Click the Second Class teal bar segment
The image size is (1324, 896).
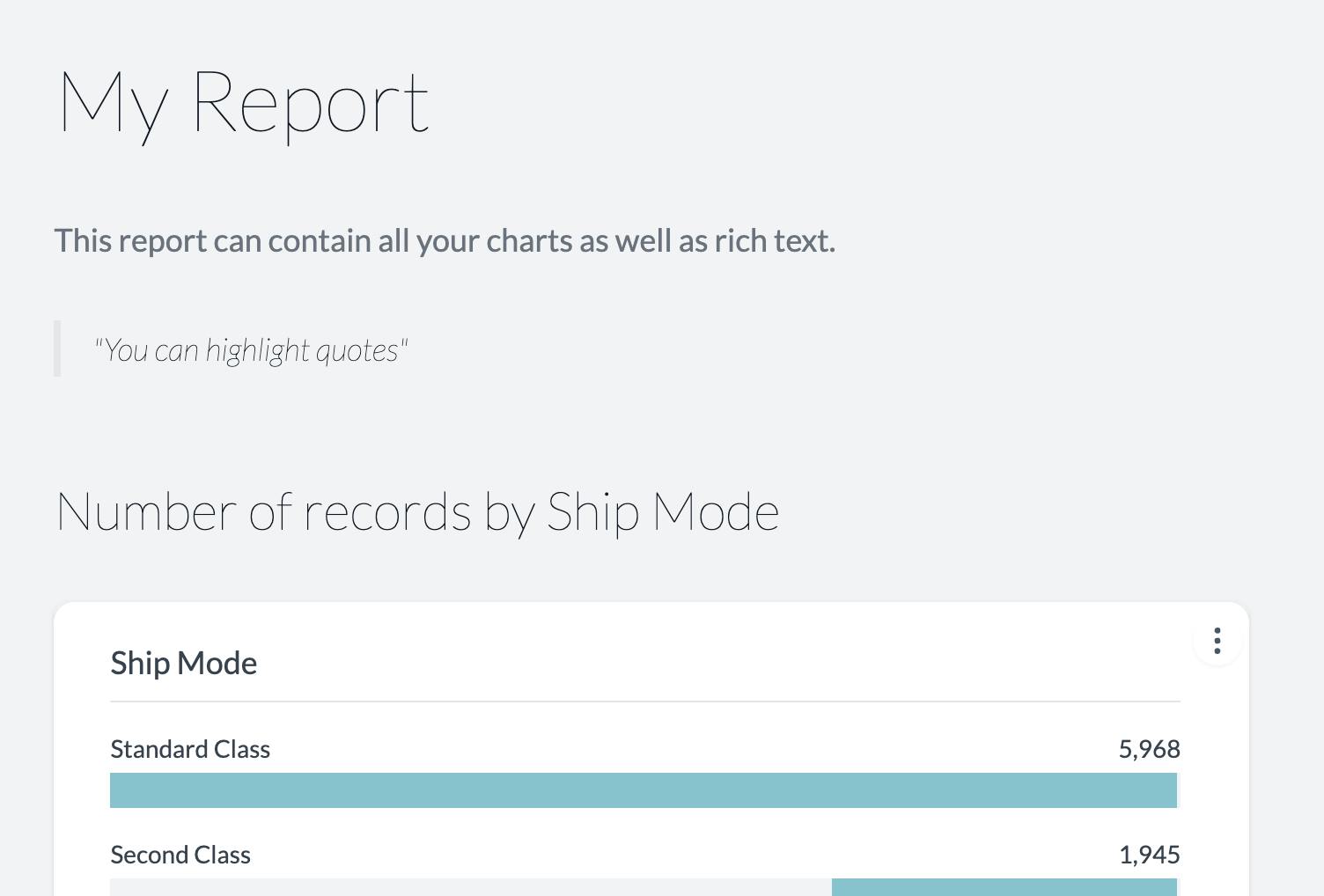[1004, 887]
